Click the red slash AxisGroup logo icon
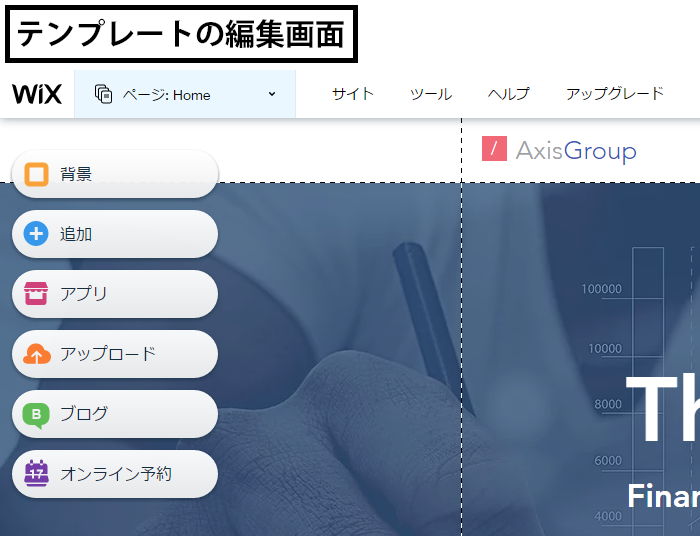 point(494,149)
